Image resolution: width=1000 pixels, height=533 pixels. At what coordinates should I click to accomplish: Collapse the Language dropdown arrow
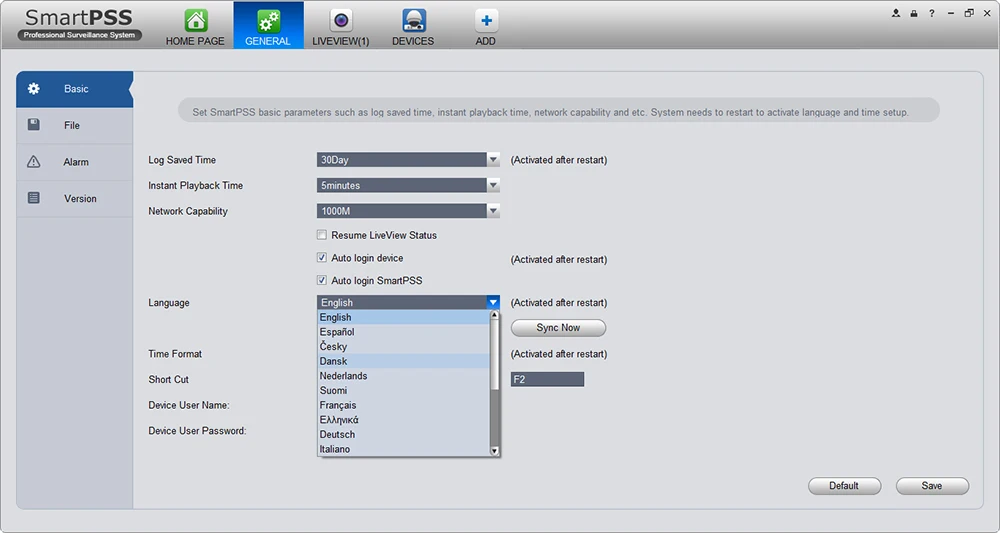(493, 302)
